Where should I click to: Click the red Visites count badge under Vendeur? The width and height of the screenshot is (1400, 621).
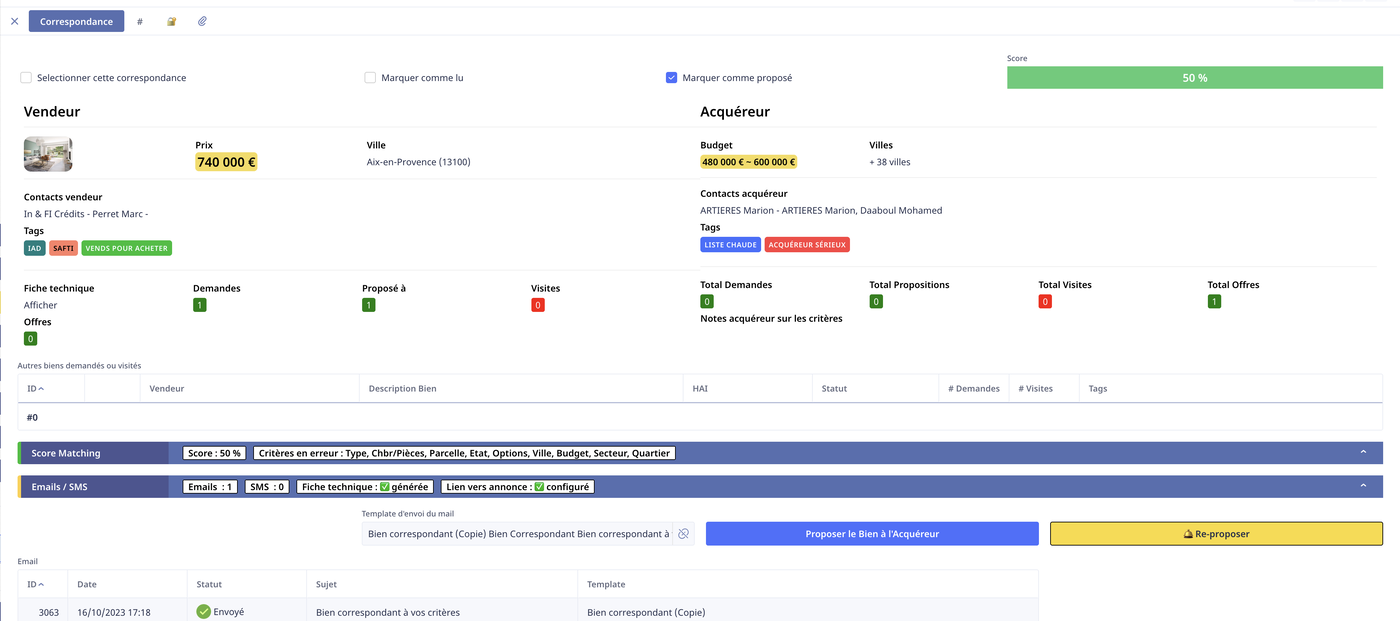pyautogui.click(x=538, y=305)
